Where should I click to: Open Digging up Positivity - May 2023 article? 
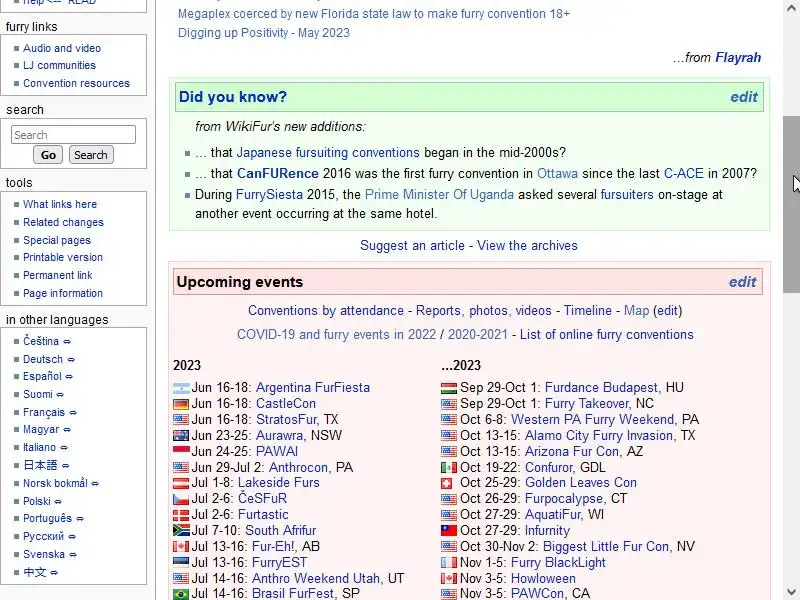coord(264,33)
